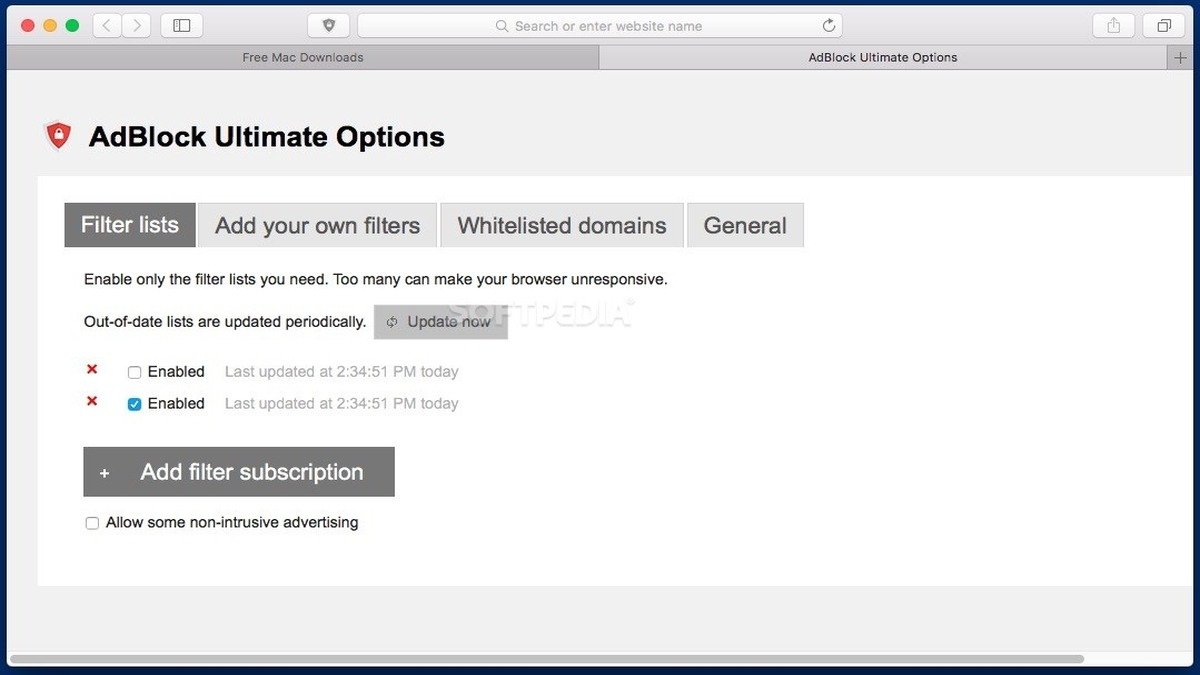Go forward with Safari's forward arrow
1200x675 pixels.
pyautogui.click(x=137, y=25)
